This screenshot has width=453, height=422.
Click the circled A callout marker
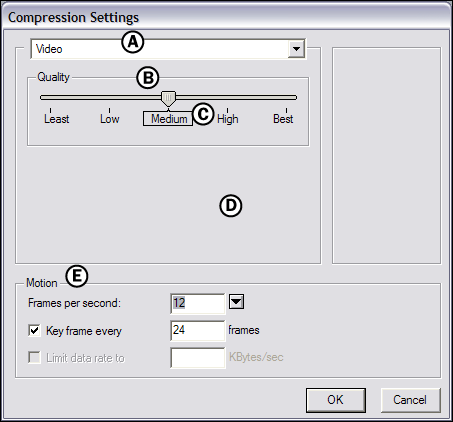pyautogui.click(x=133, y=42)
